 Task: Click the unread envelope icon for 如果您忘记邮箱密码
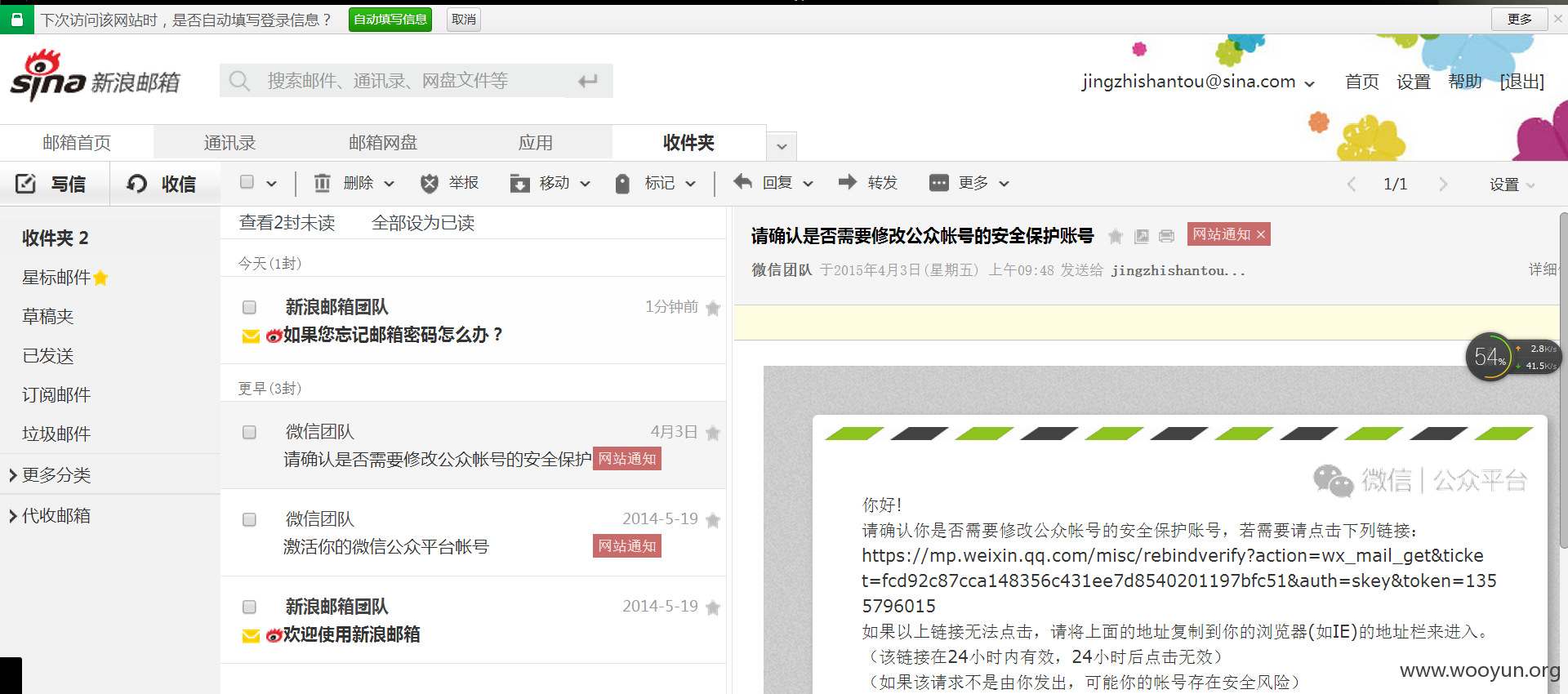click(x=251, y=336)
